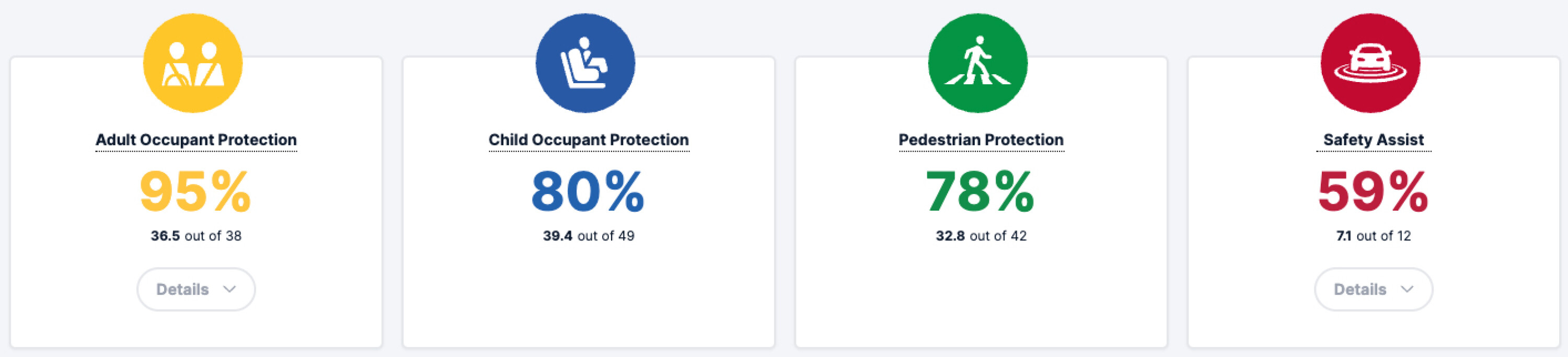The width and height of the screenshot is (1568, 357).
Task: Click the chevron in Safety Assist Details
Action: point(1406,290)
